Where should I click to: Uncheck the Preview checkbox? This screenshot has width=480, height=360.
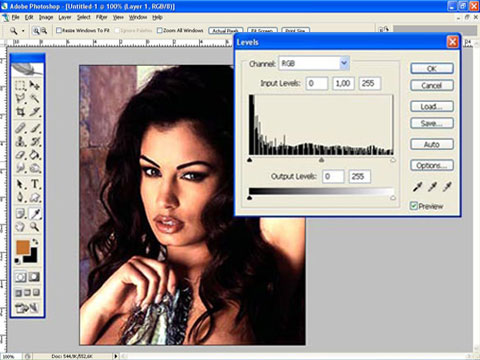(414, 206)
